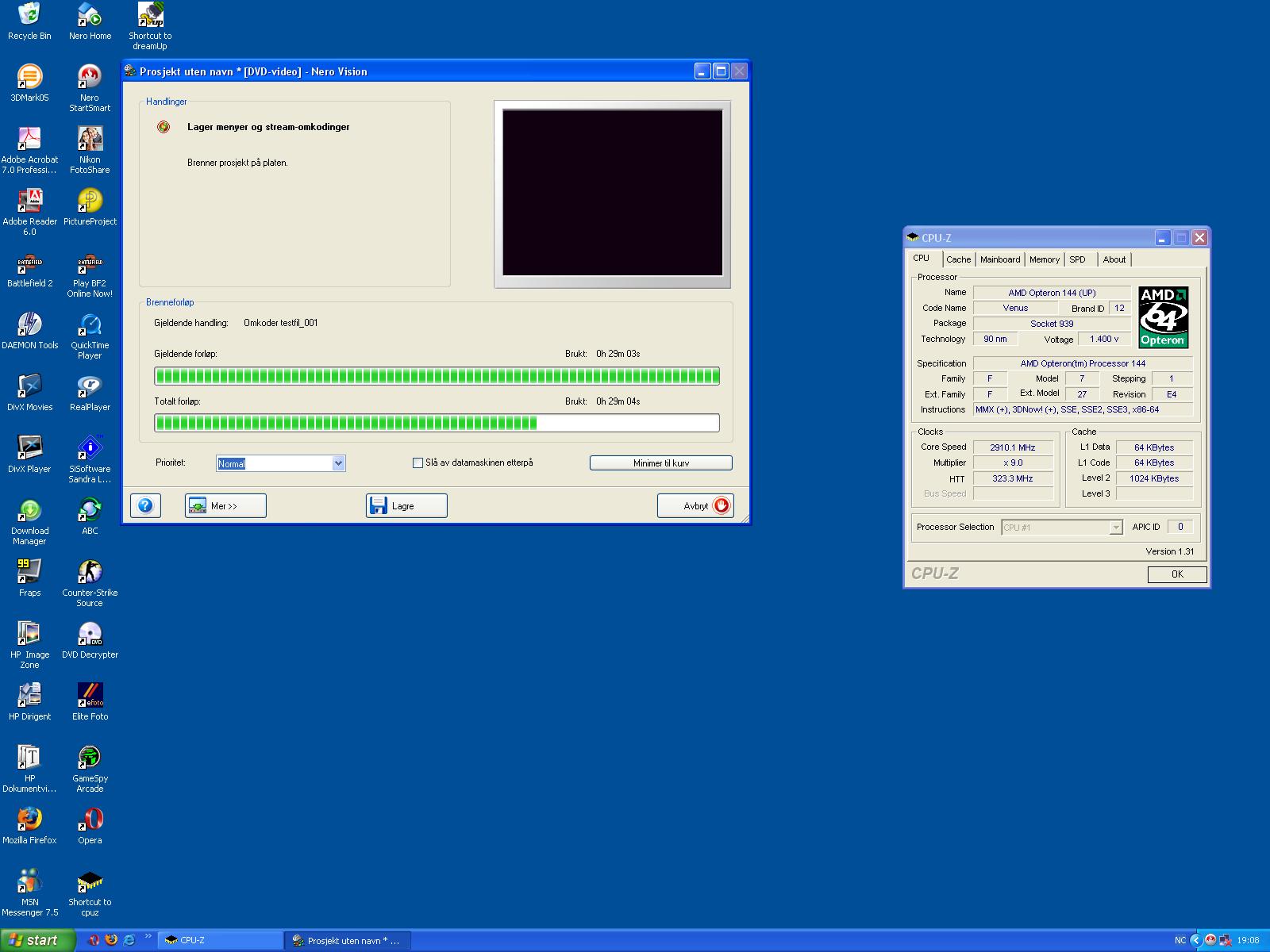Screen dimensions: 1270x952
Task: Switch to the Cache tab in CPU-Z
Action: (958, 259)
